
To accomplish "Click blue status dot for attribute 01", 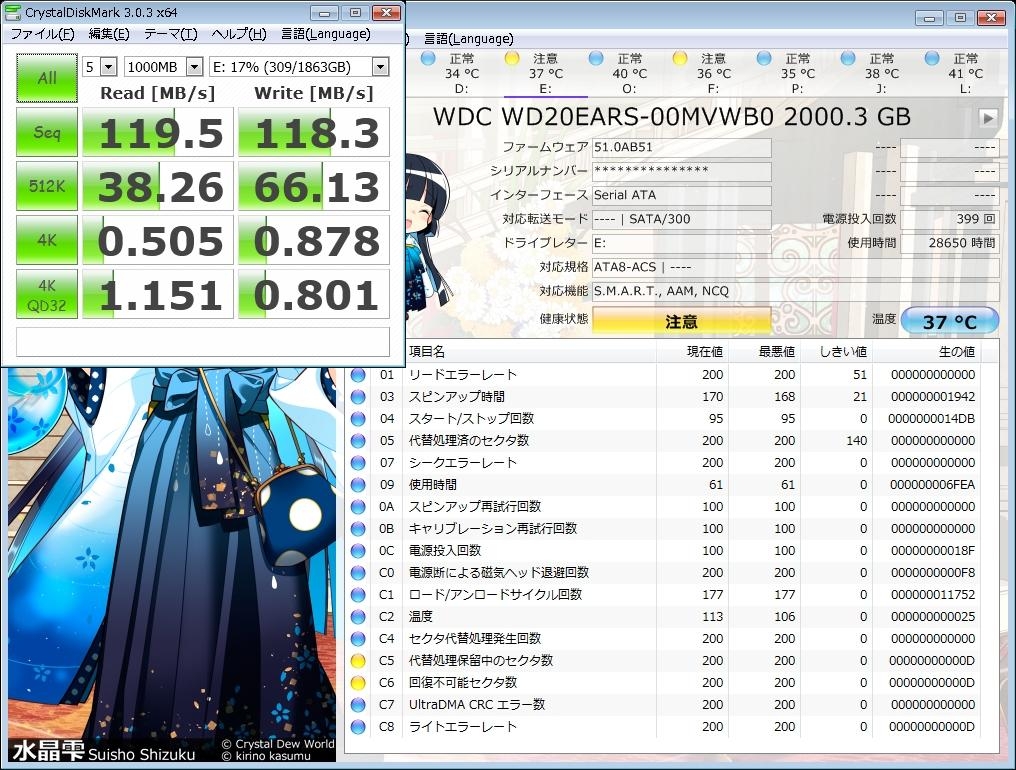I will tap(358, 375).
